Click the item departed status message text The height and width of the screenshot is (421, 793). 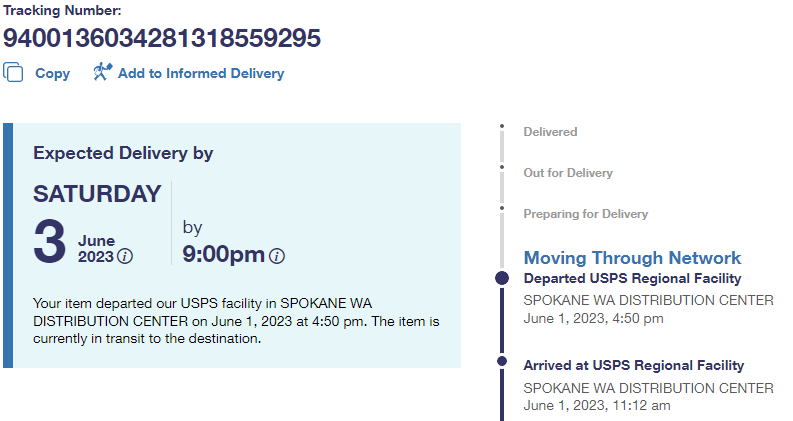[x=236, y=320]
